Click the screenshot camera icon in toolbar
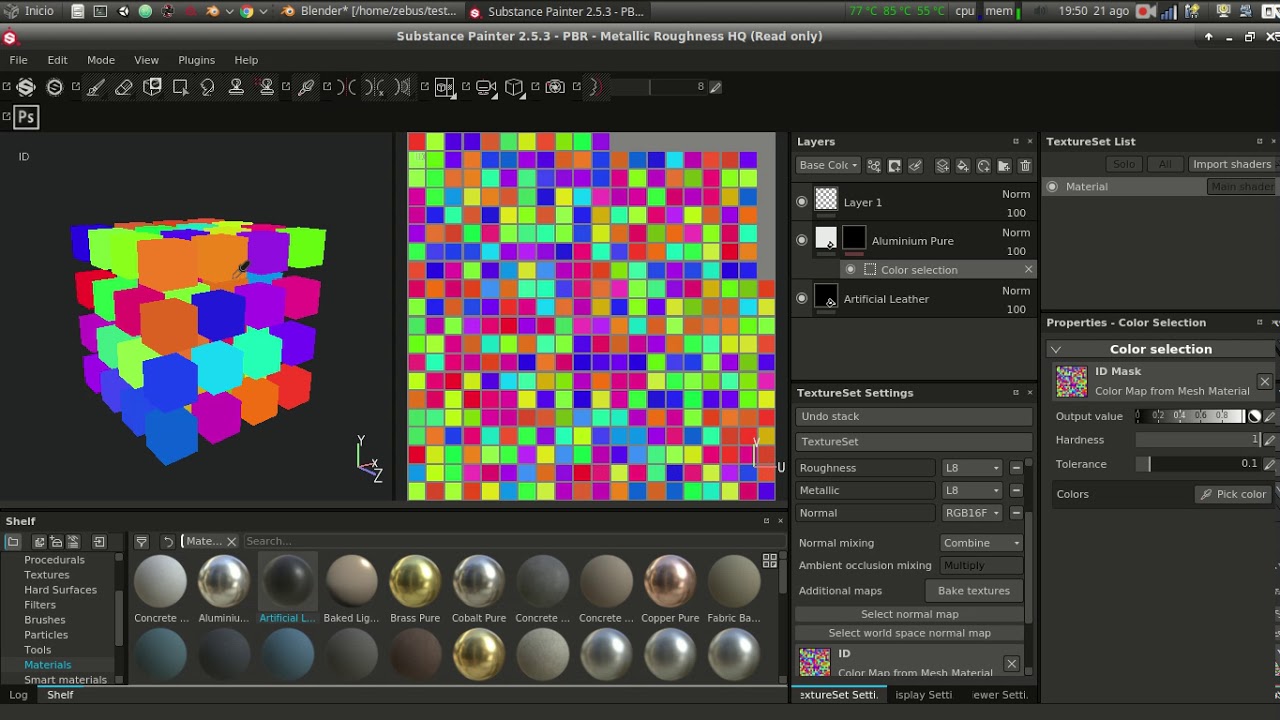Image resolution: width=1280 pixels, height=720 pixels. tap(556, 87)
